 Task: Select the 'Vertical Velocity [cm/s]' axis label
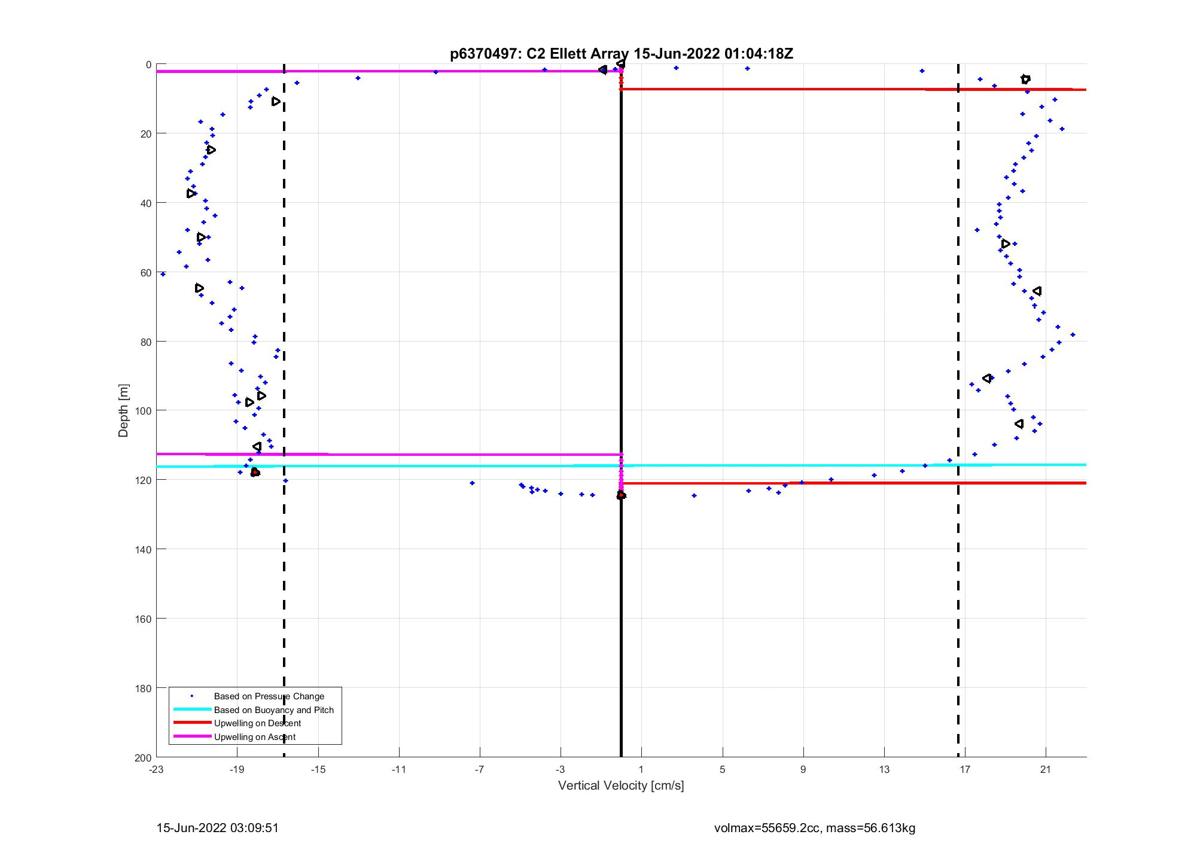621,786
